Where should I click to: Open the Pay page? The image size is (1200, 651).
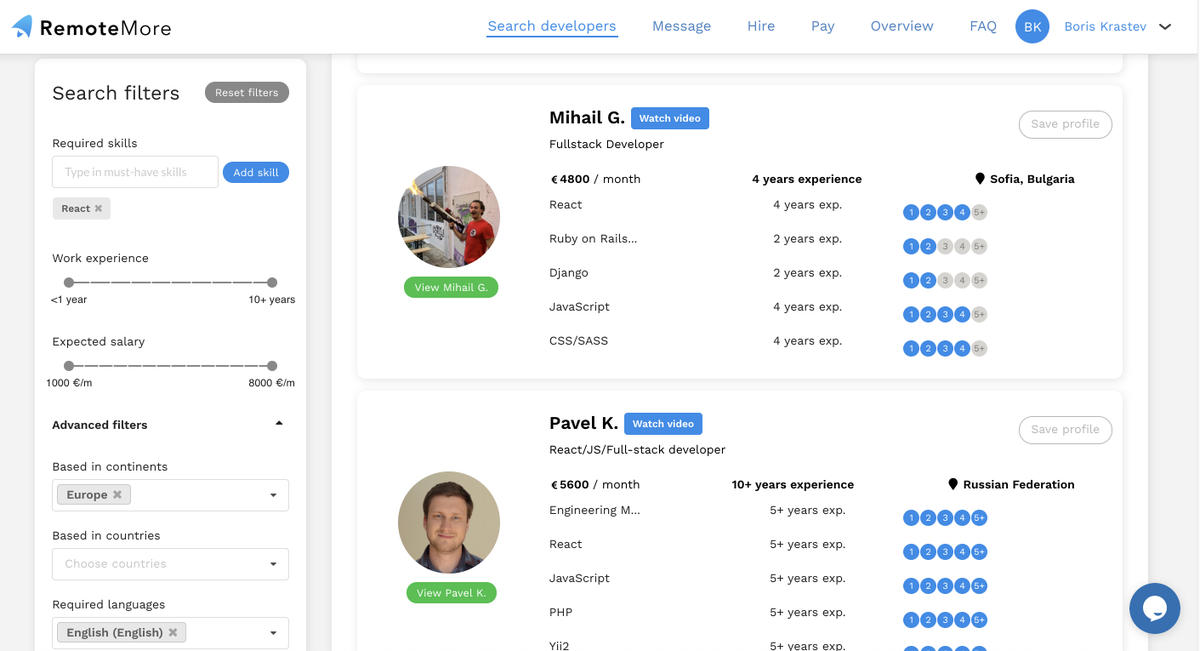[x=823, y=26]
